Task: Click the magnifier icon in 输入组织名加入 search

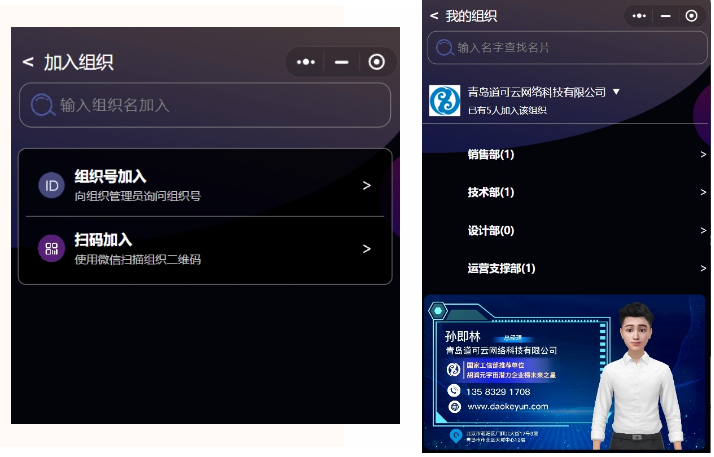Action: click(42, 105)
